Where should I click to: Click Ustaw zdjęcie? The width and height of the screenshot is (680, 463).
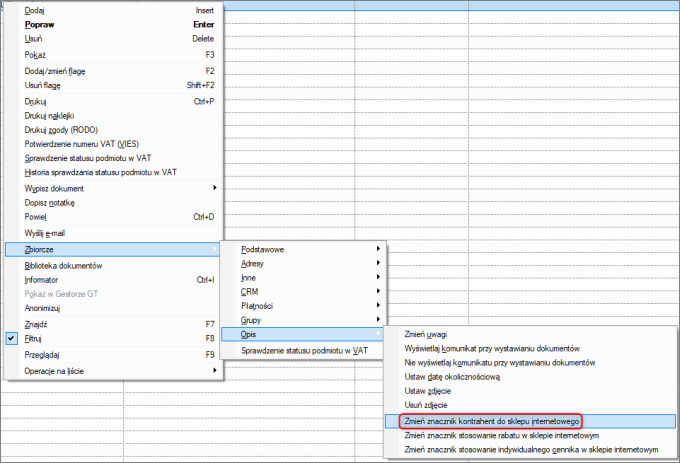tap(530, 391)
